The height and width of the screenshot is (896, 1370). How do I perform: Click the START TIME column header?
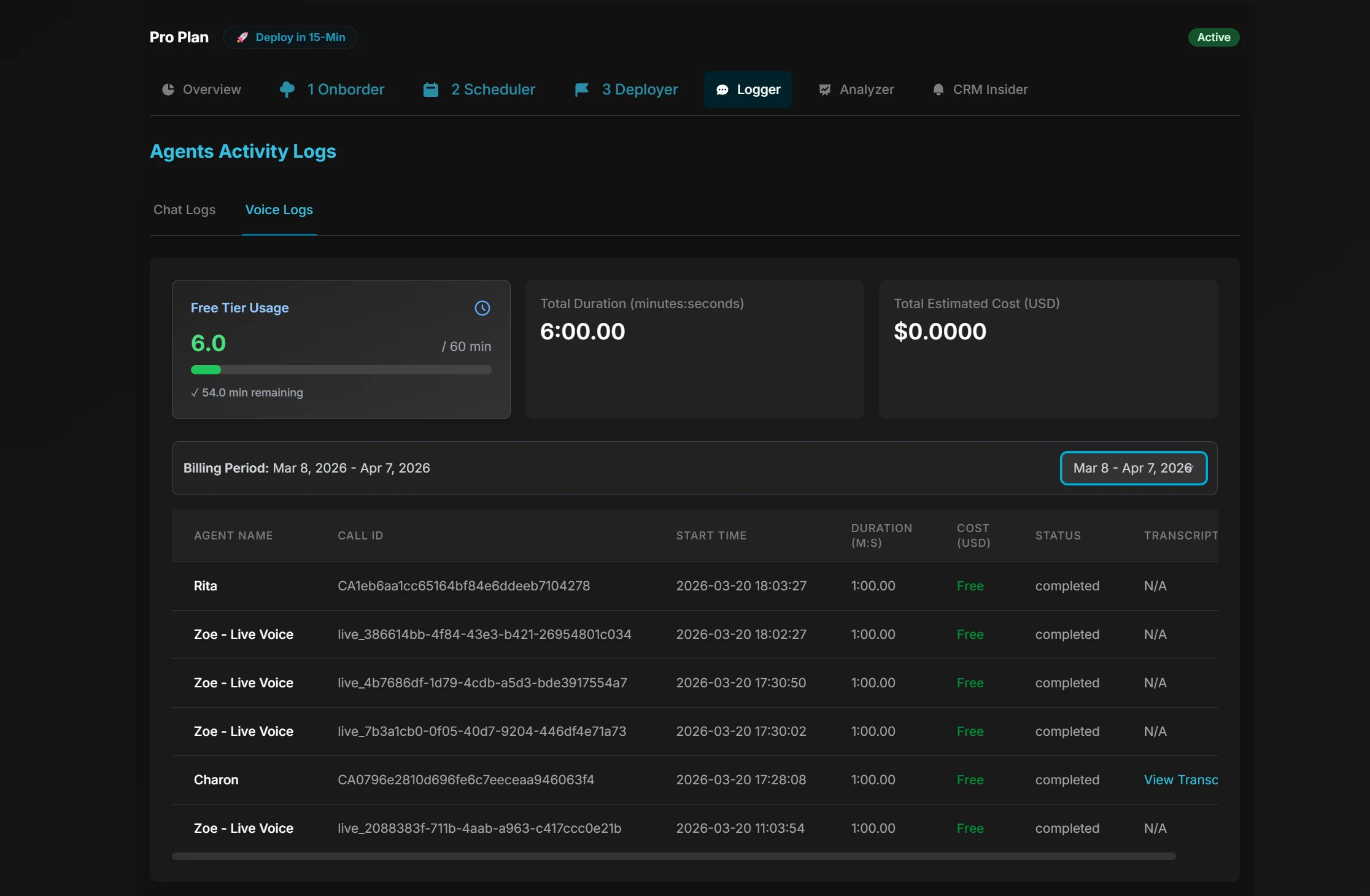[x=711, y=536]
